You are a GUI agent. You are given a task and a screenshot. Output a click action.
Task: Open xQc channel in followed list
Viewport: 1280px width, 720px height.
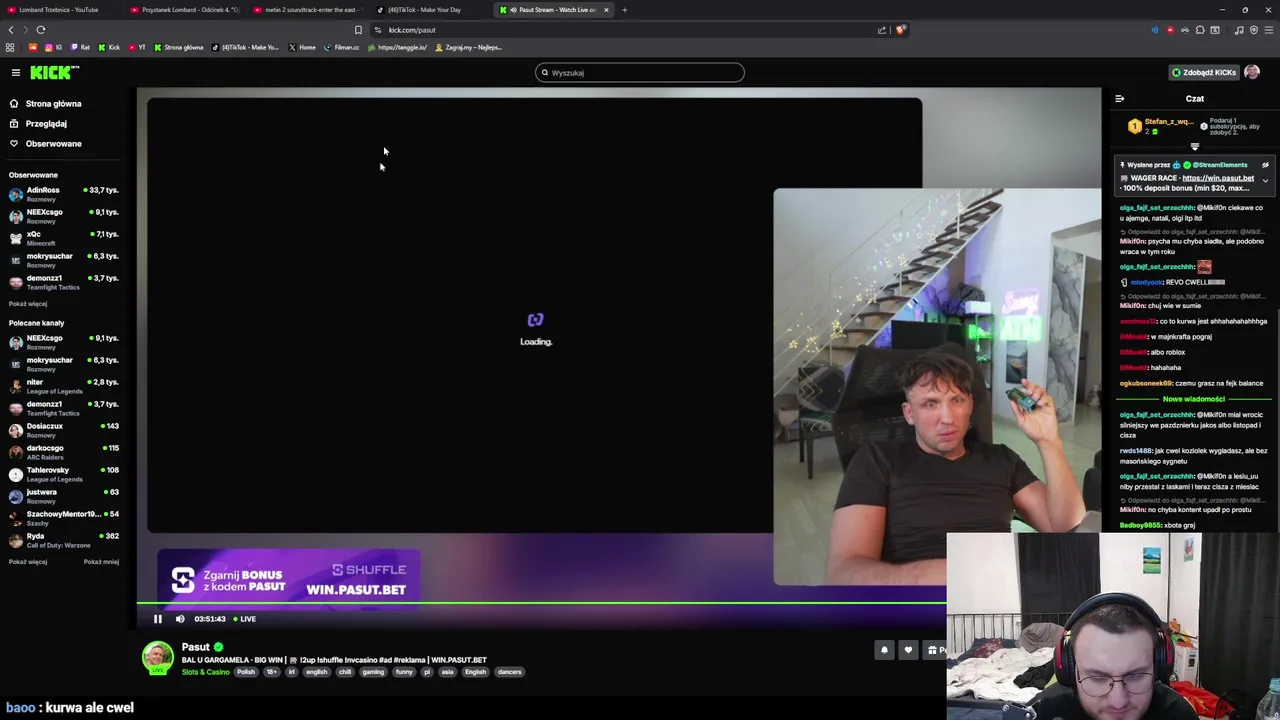coord(64,238)
